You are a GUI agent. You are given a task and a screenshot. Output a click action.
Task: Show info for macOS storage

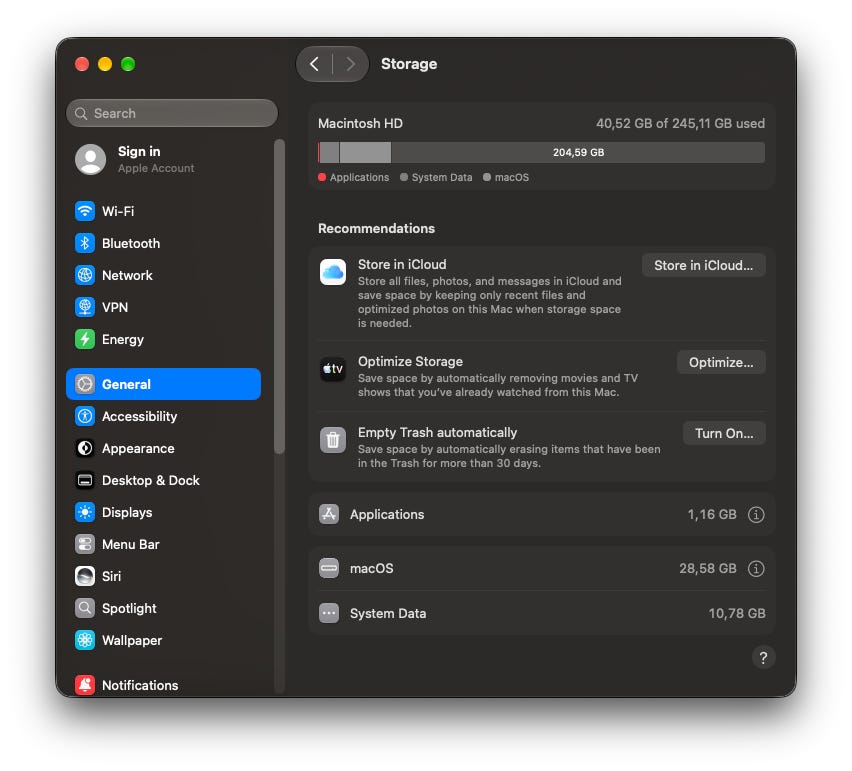pos(756,568)
